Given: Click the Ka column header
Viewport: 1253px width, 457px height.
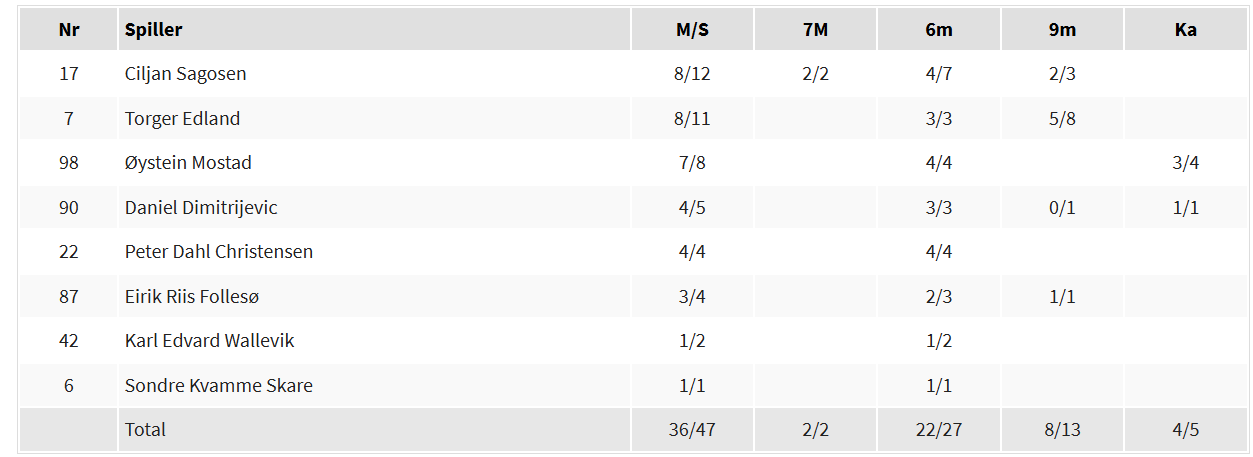Looking at the screenshot, I should 1185,29.
